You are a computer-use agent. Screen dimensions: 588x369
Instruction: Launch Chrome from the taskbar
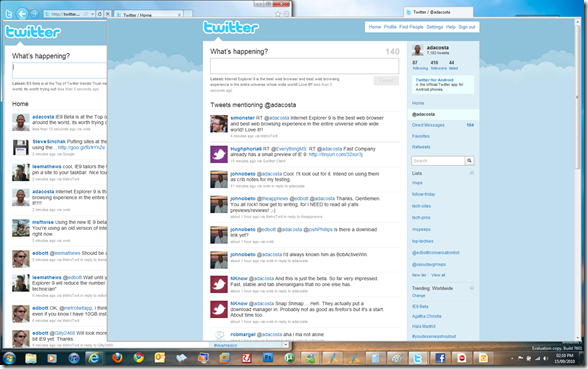coord(138,358)
